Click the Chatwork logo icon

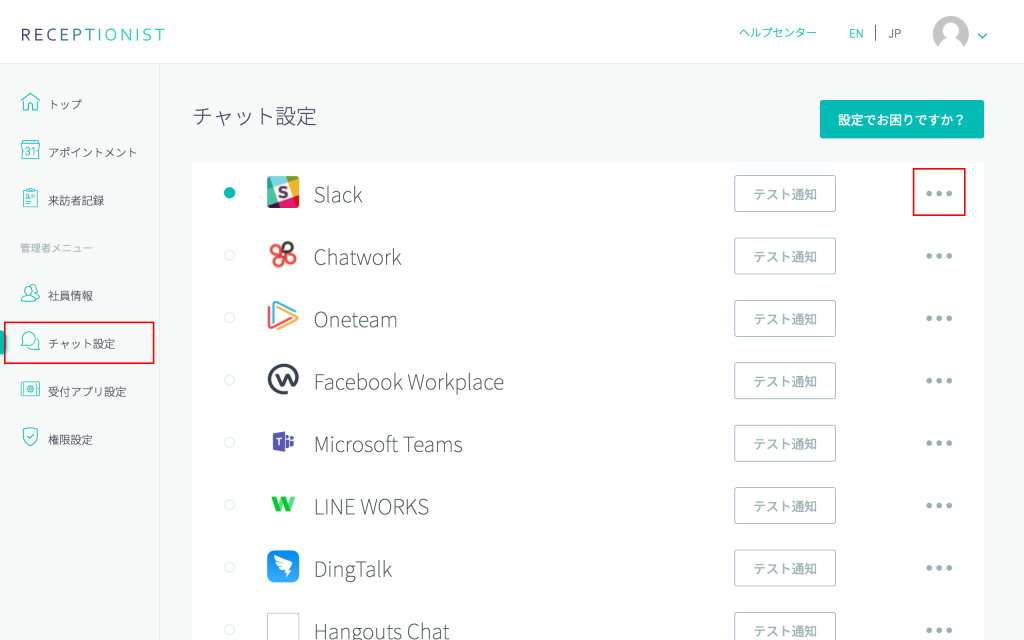[x=283, y=256]
